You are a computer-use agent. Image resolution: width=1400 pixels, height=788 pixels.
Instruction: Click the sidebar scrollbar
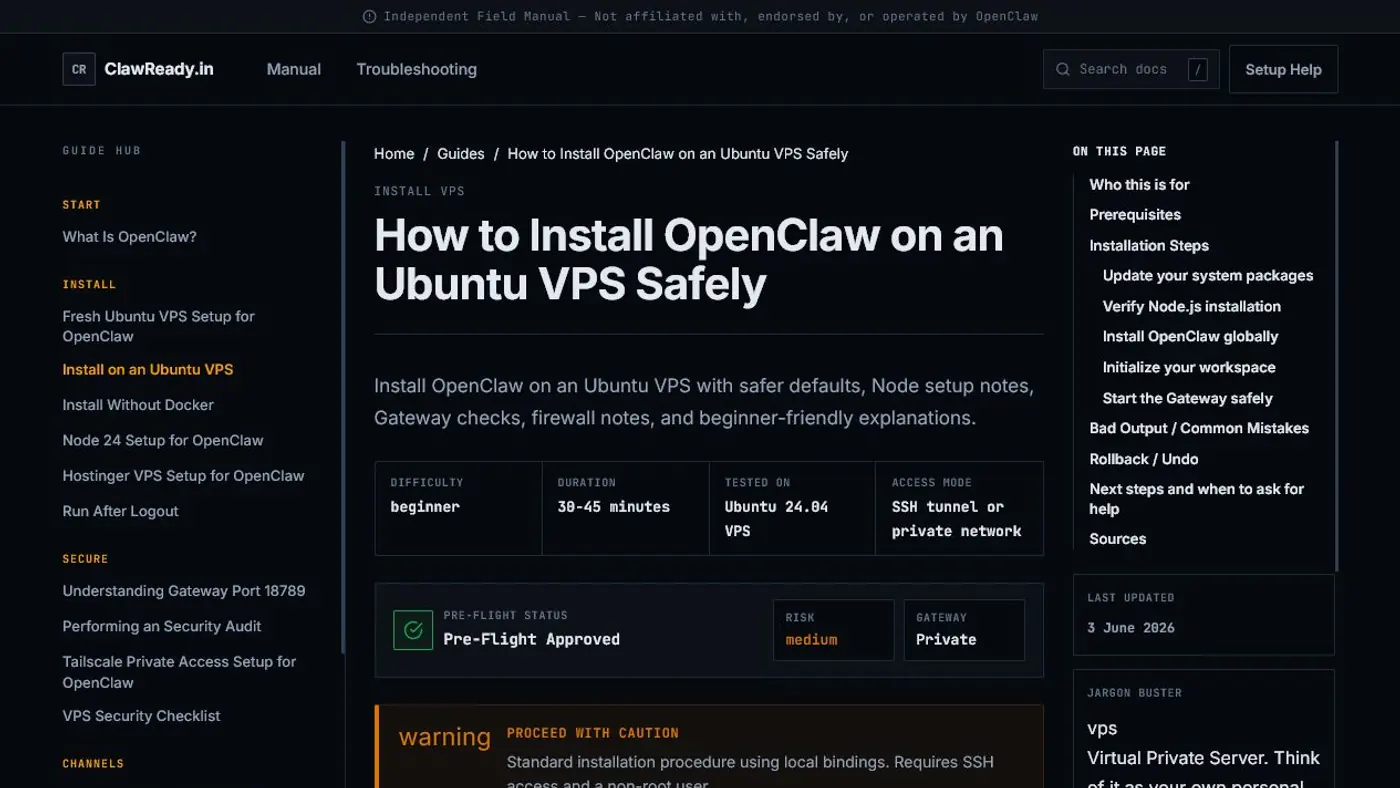(344, 398)
